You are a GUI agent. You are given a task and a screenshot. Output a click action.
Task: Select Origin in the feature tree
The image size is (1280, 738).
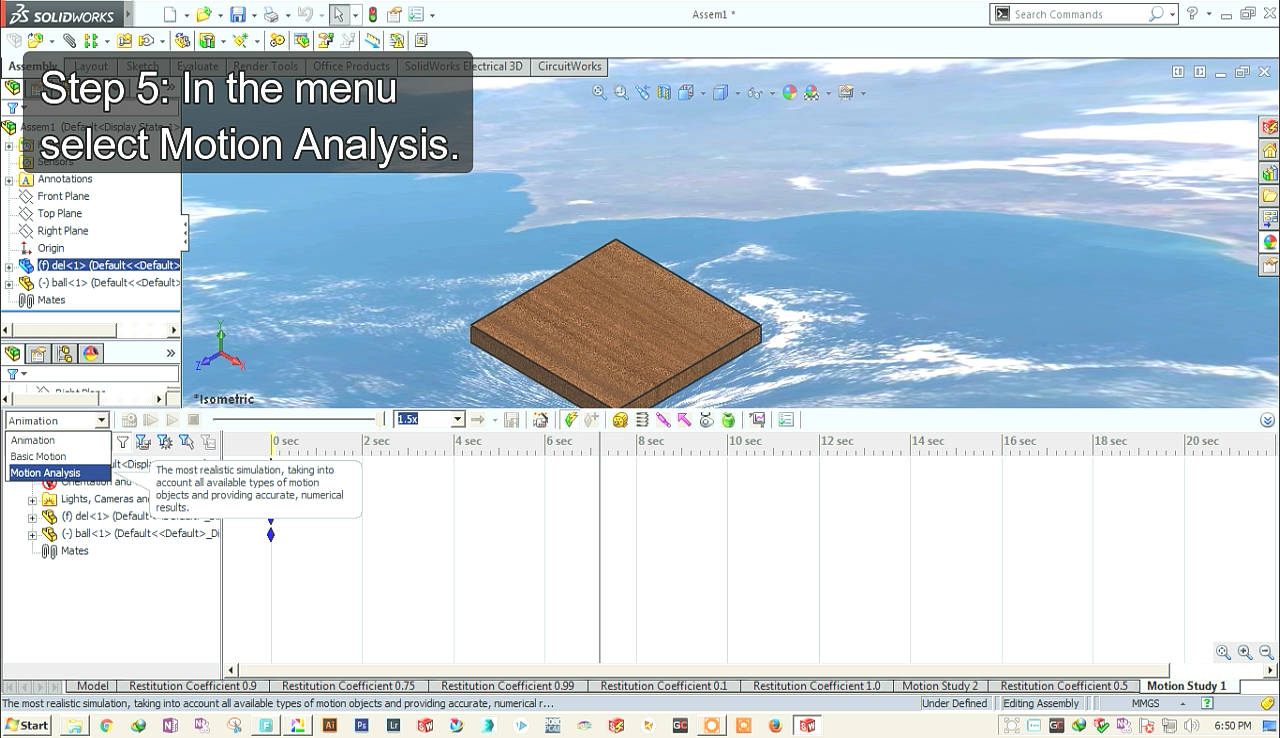[50, 248]
